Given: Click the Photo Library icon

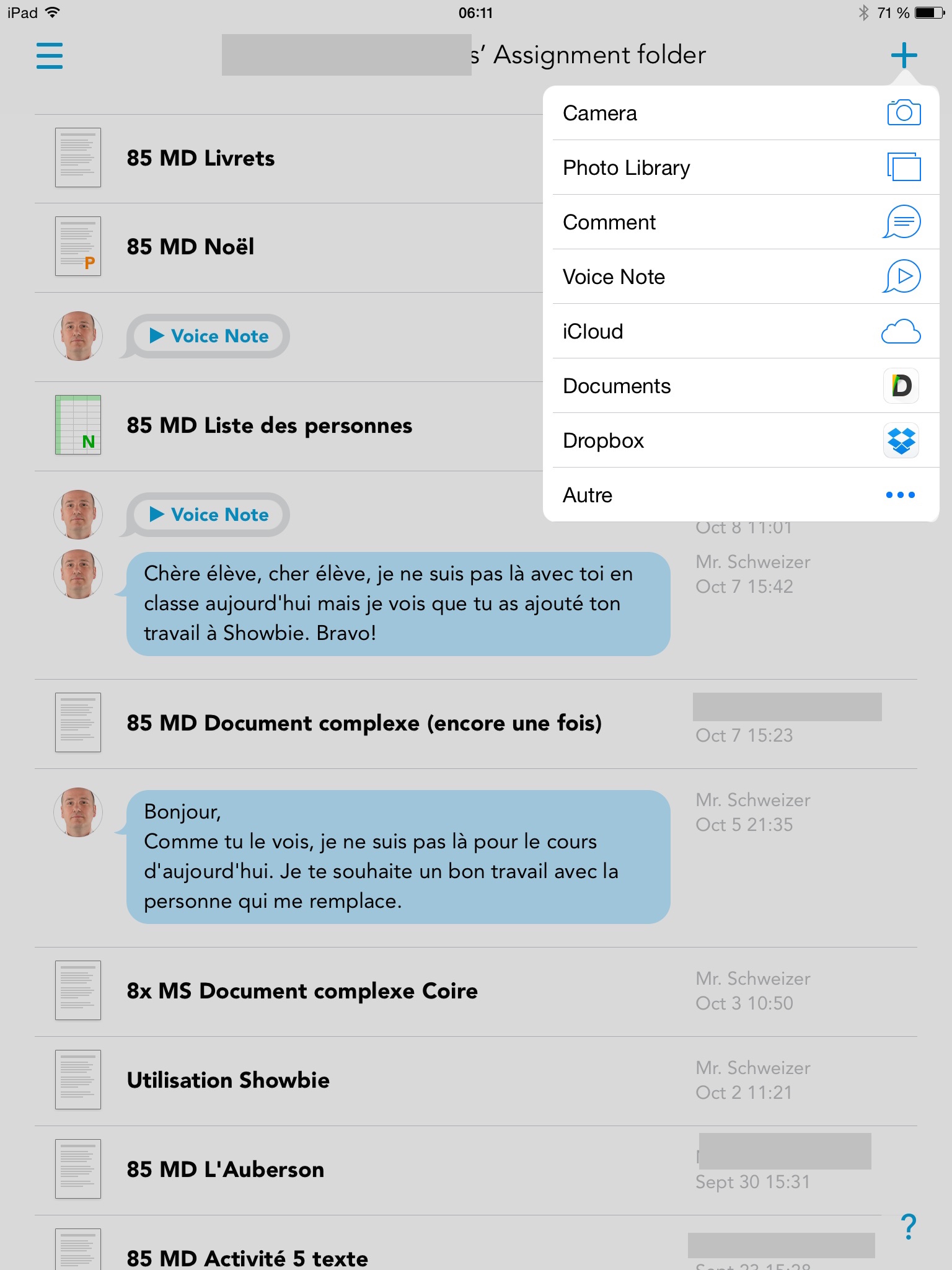Looking at the screenshot, I should tap(903, 167).
